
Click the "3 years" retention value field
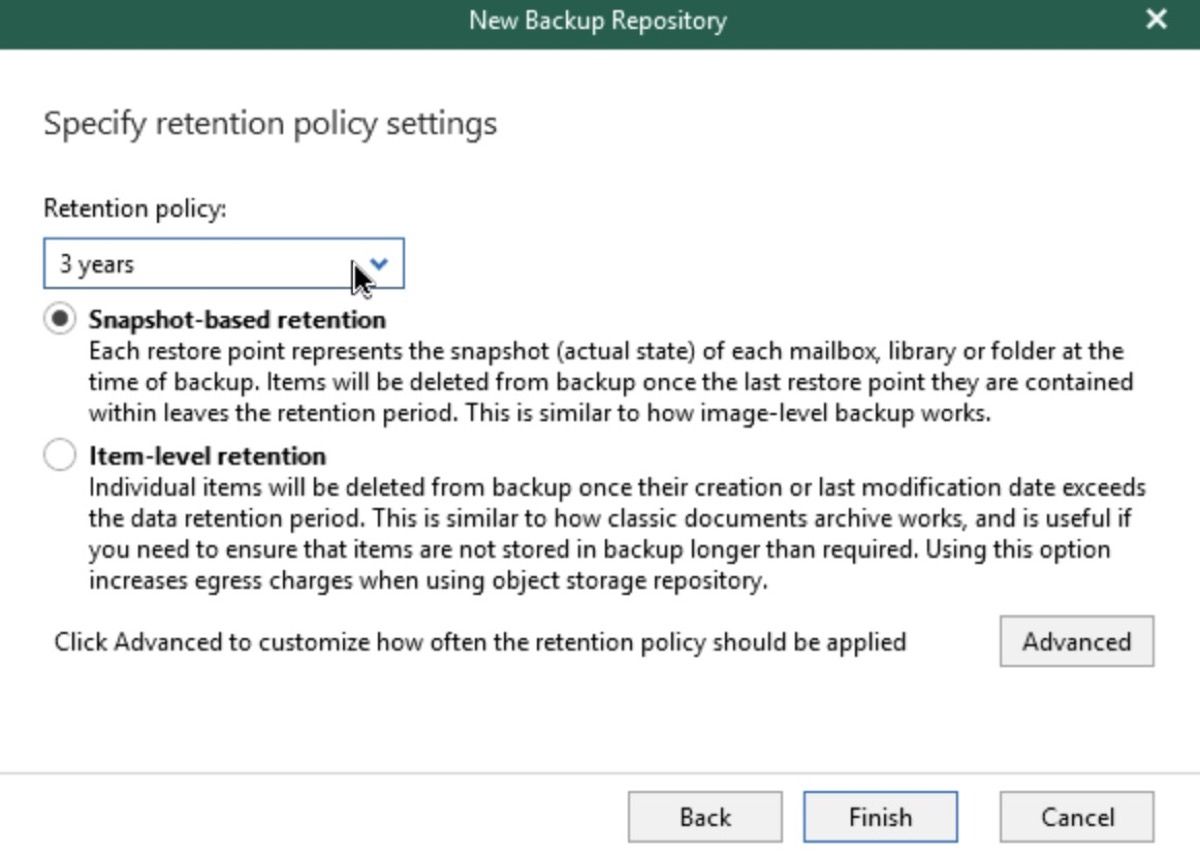pyautogui.click(x=224, y=264)
